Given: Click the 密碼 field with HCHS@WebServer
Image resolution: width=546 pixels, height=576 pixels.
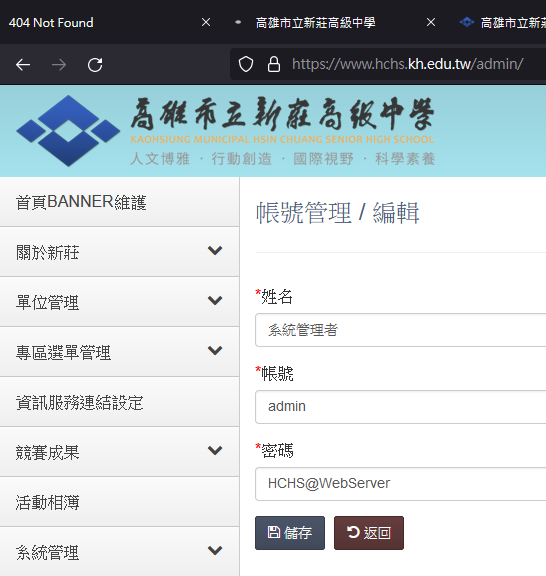Looking at the screenshot, I should (400, 484).
